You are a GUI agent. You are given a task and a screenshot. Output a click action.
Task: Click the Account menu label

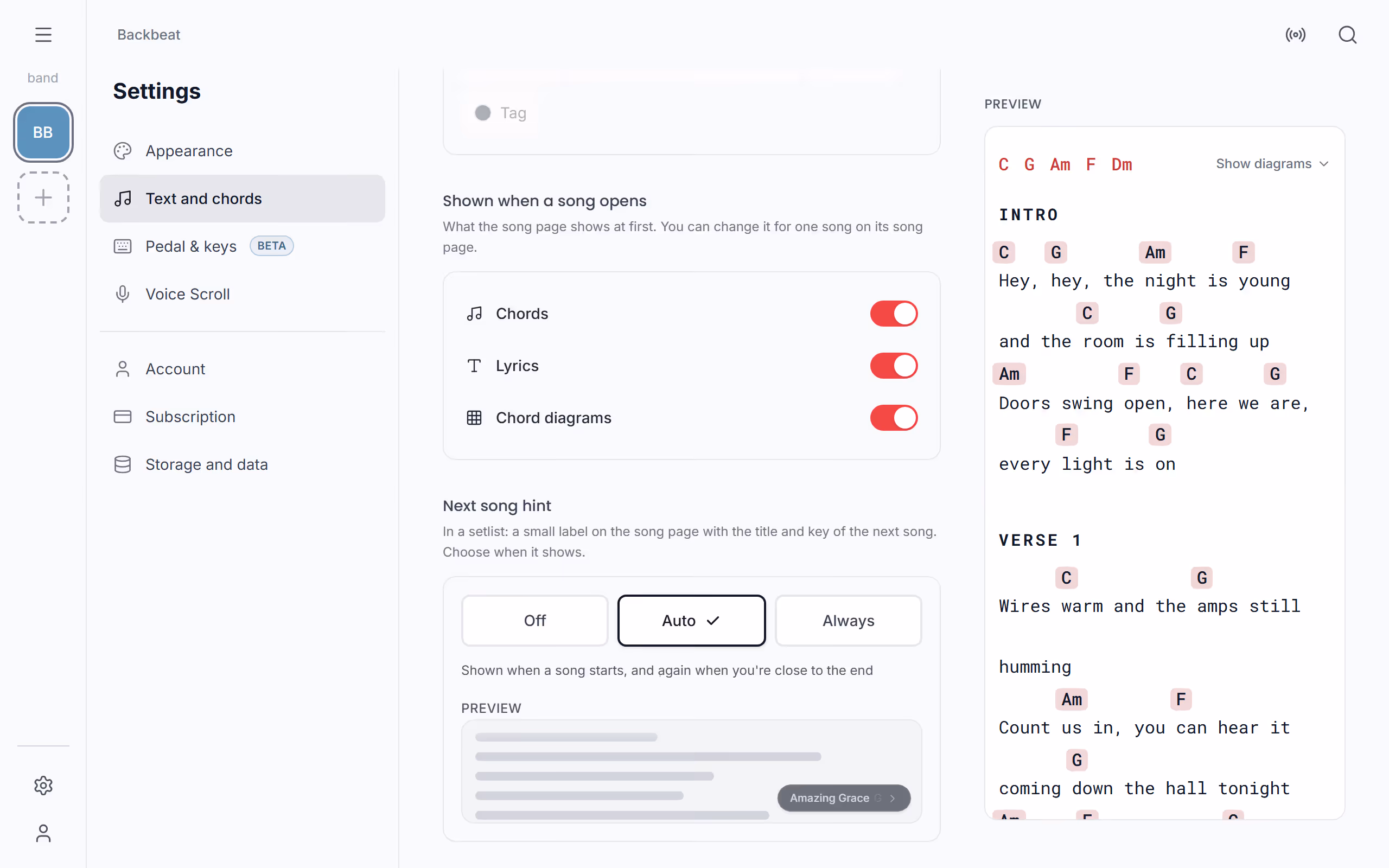coord(175,369)
